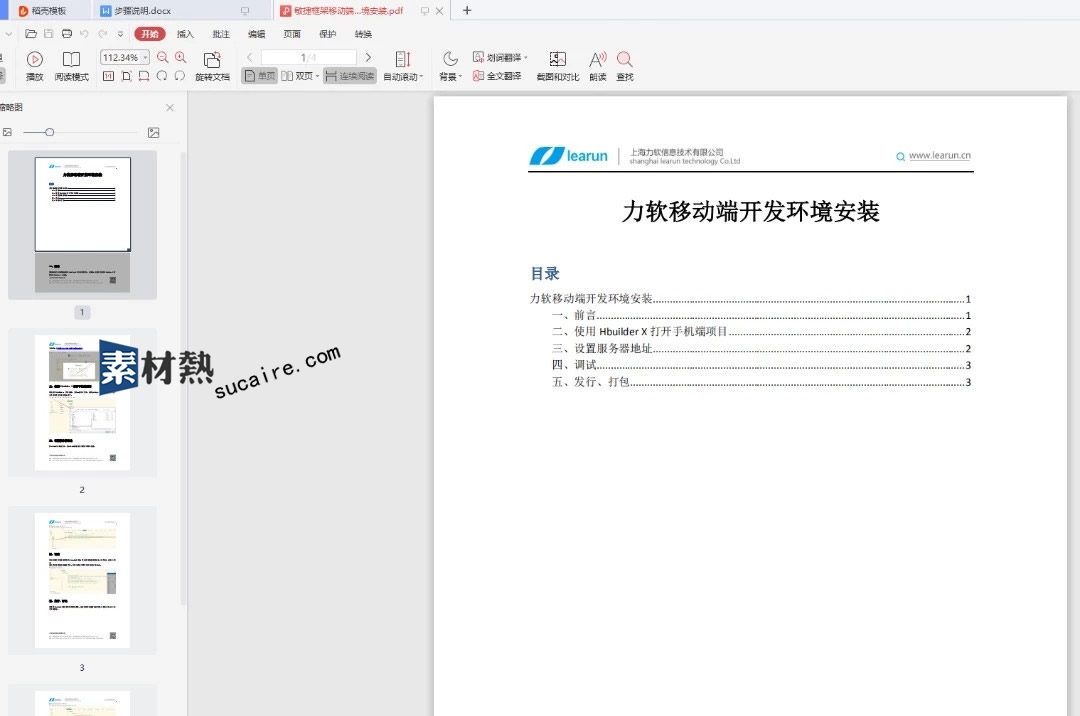Image resolution: width=1080 pixels, height=716 pixels.
Task: Click the 全文翻译 full text translation button
Action: pyautogui.click(x=497, y=76)
